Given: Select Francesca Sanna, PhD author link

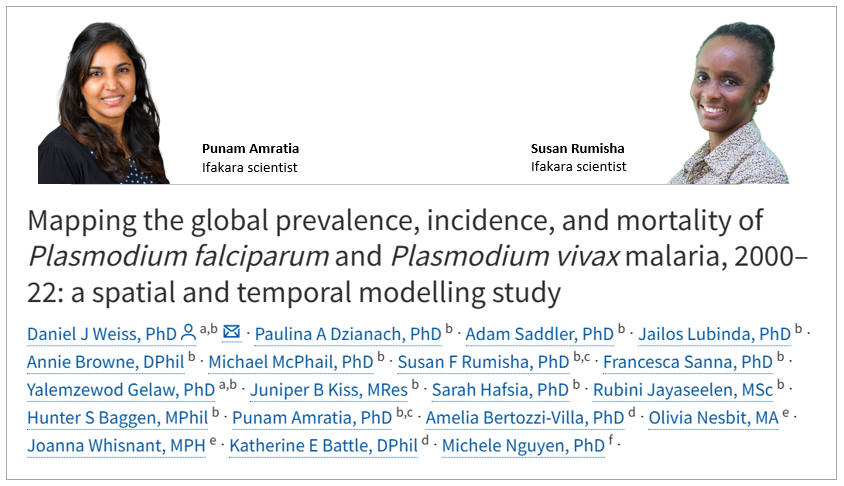Looking at the screenshot, I should [686, 362].
